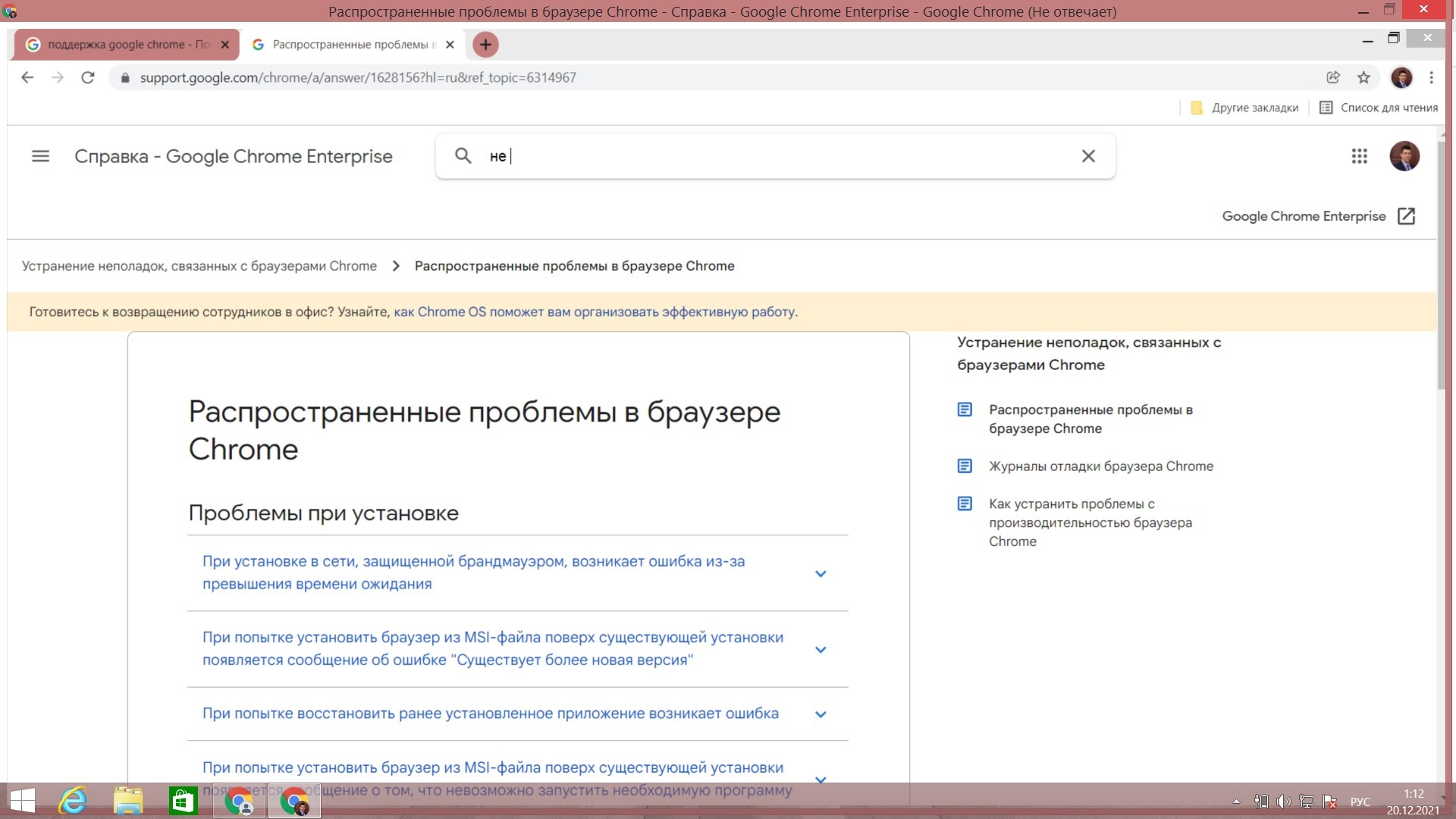Open Chrome three-dot menu

1431,77
